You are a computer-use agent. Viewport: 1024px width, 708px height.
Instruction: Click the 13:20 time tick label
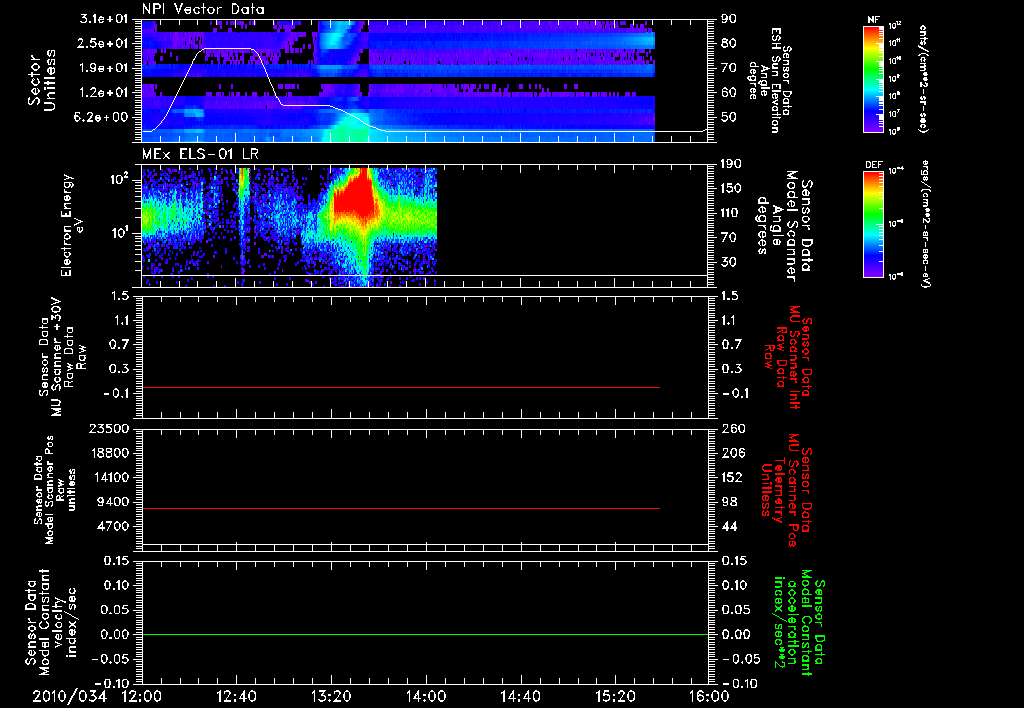[x=331, y=696]
